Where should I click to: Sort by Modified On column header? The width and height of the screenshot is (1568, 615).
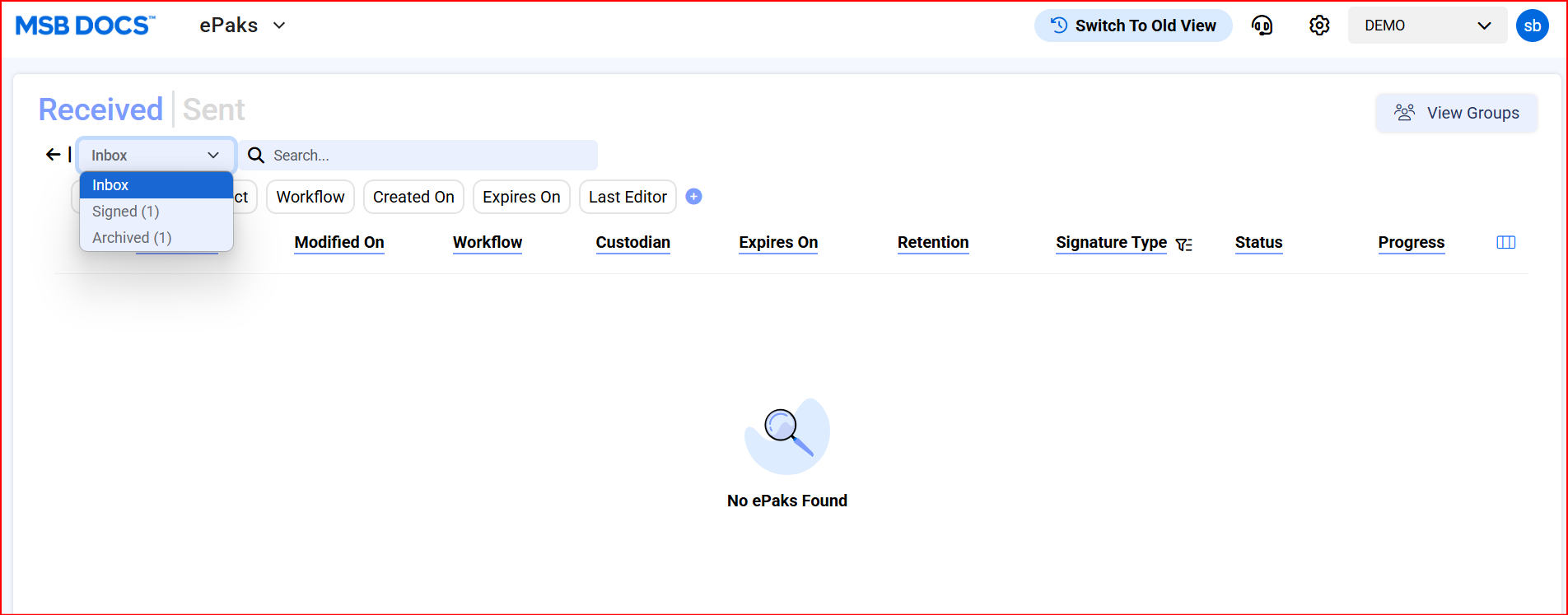tap(339, 242)
